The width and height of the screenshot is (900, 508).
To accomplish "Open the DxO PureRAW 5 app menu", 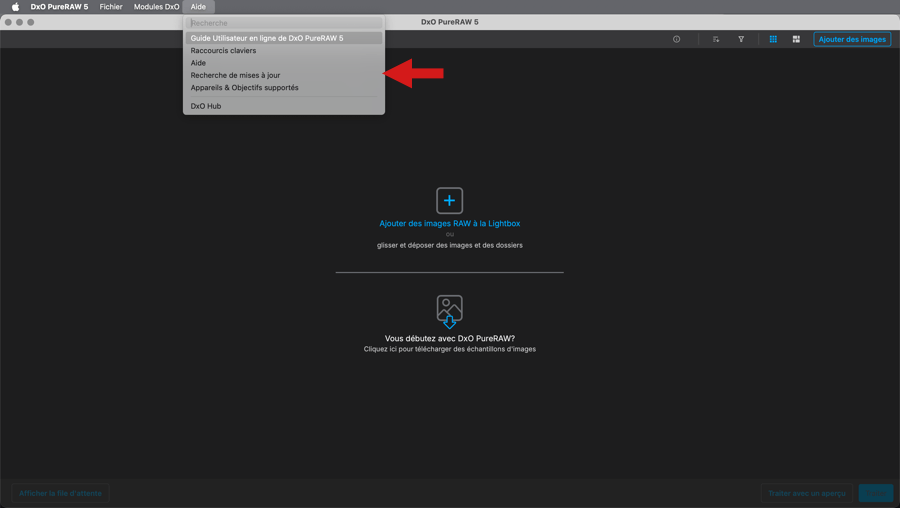I will [x=59, y=7].
